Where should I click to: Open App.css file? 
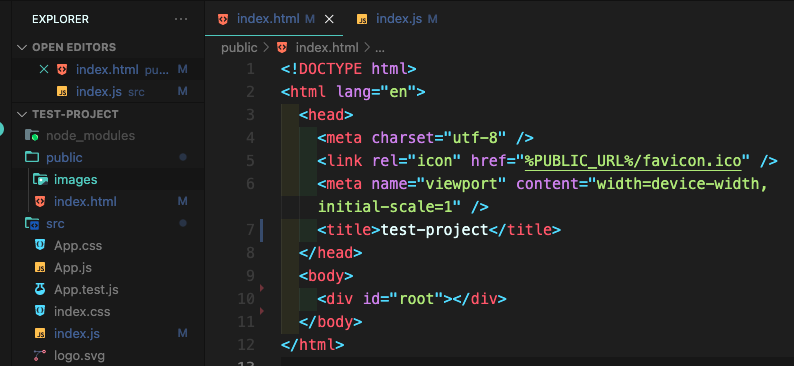pyautogui.click(x=109, y=246)
